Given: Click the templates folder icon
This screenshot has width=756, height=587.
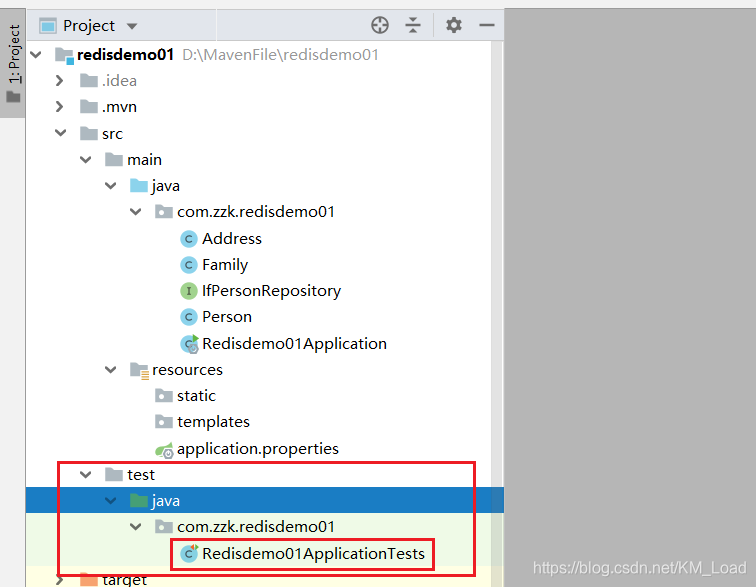Looking at the screenshot, I should [x=164, y=422].
